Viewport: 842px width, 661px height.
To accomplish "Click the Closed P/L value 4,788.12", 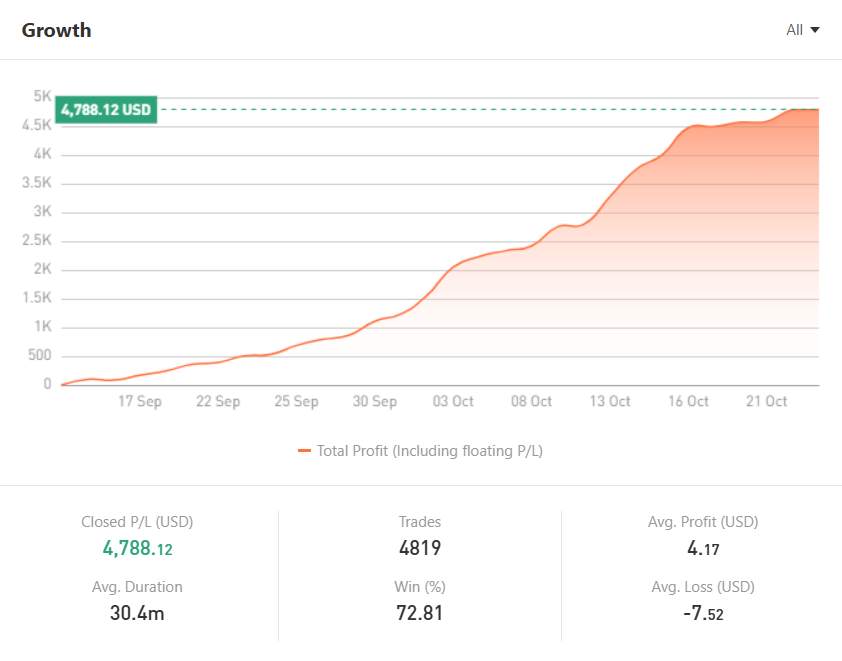I will pos(137,548).
